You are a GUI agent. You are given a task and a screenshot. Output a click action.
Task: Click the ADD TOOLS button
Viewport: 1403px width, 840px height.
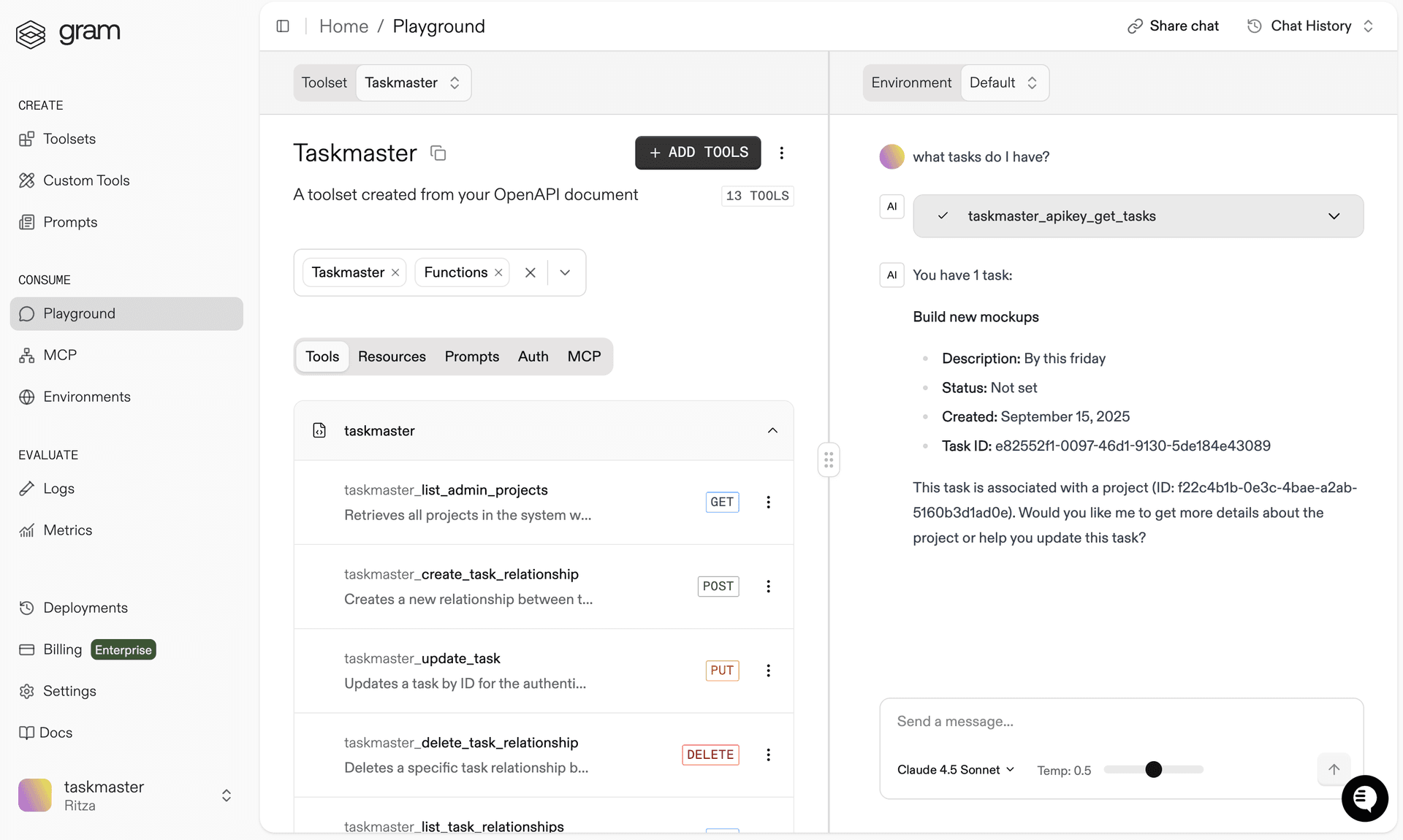pos(697,153)
